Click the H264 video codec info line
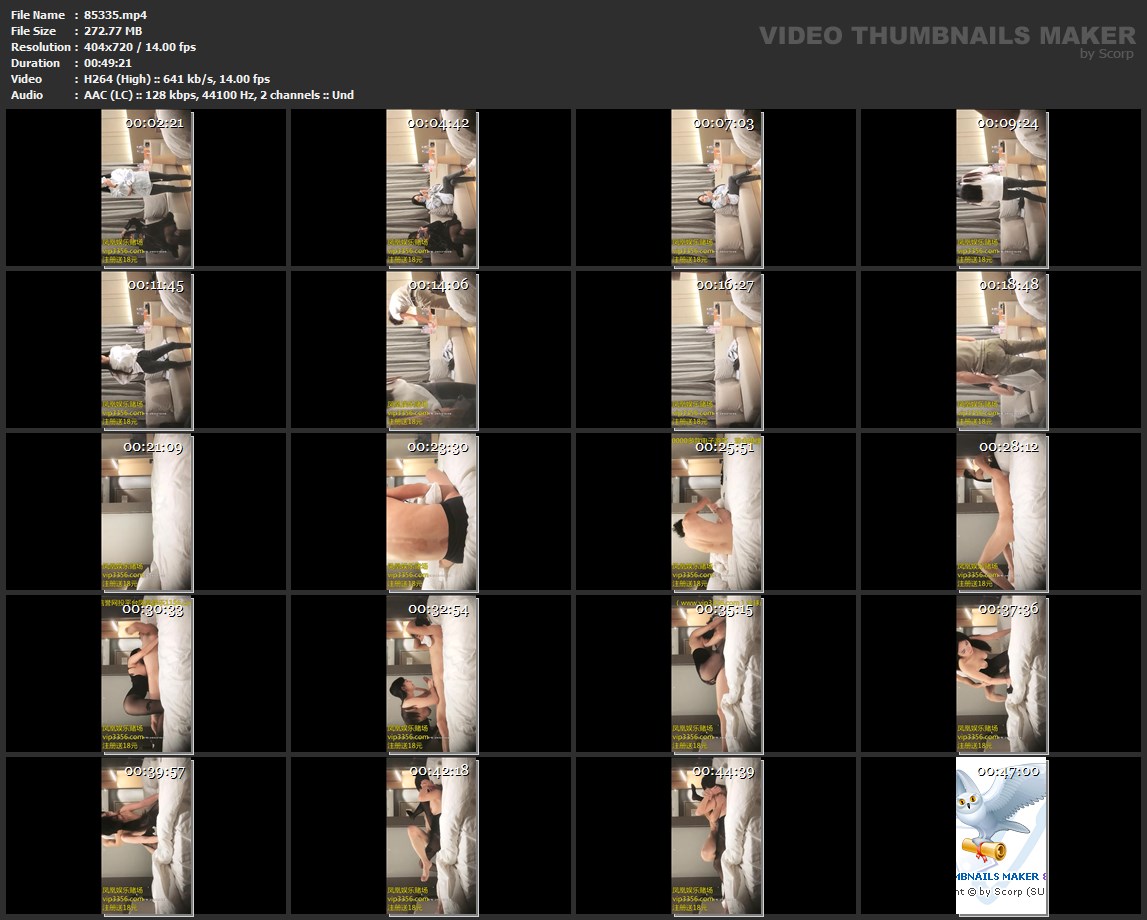 [x=177, y=79]
